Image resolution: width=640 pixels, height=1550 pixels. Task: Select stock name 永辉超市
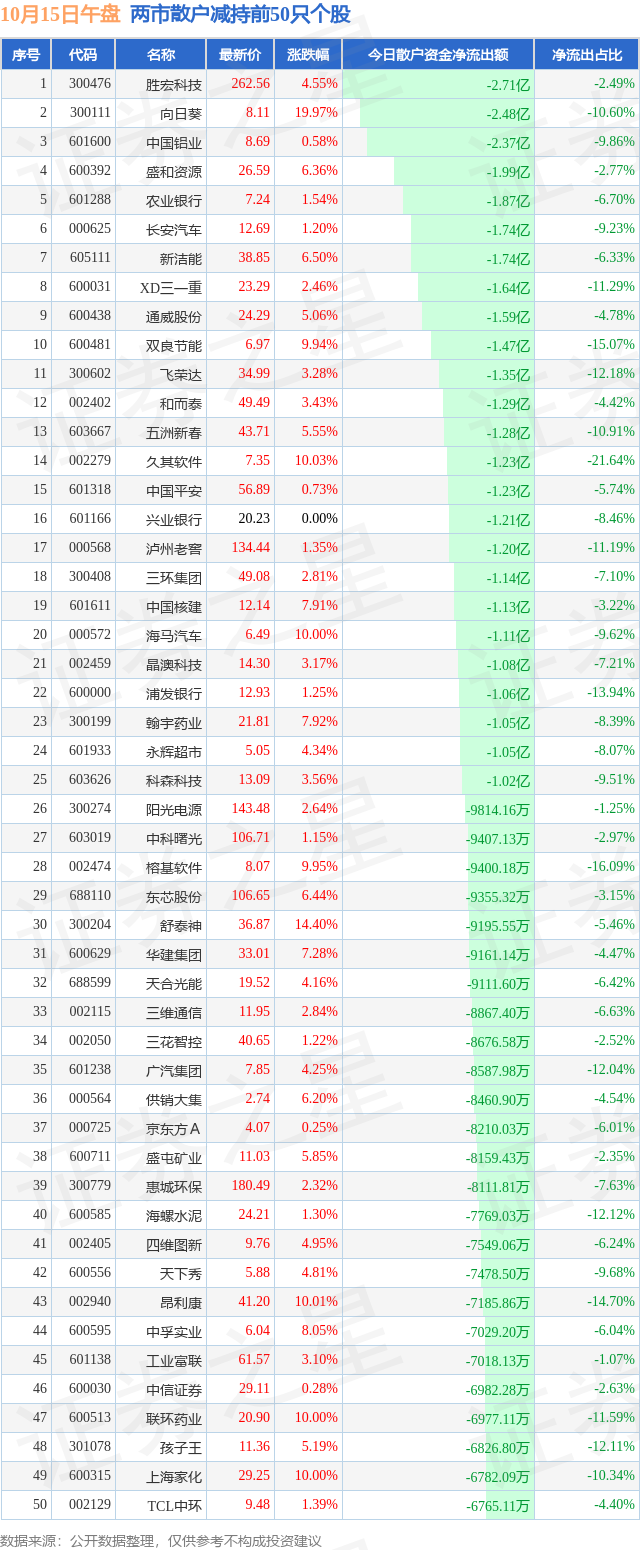[174, 751]
